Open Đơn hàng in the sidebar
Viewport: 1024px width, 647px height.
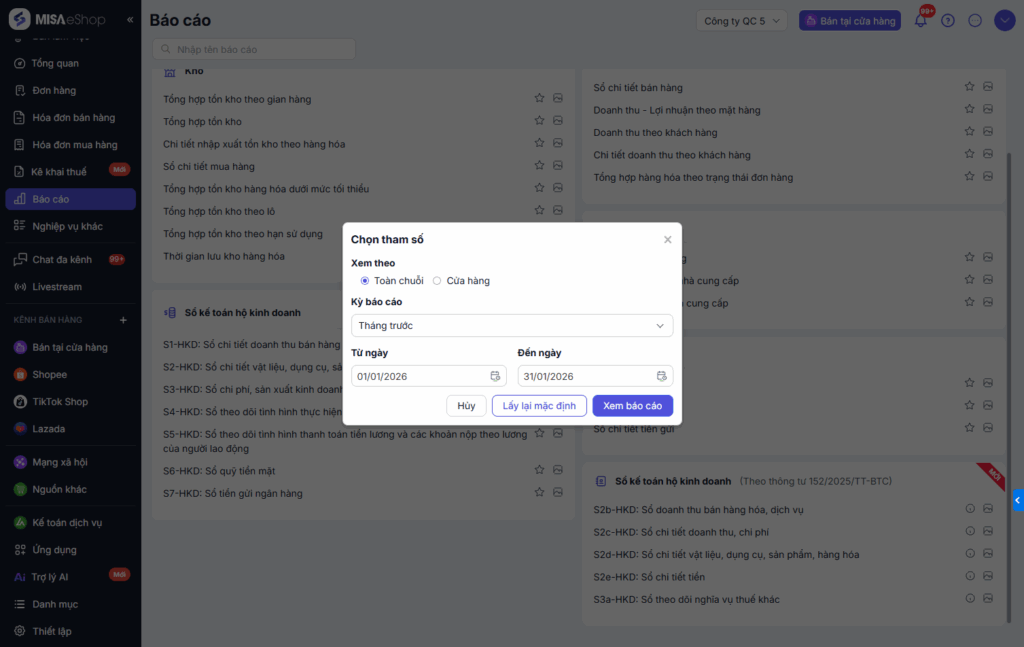[x=53, y=90]
